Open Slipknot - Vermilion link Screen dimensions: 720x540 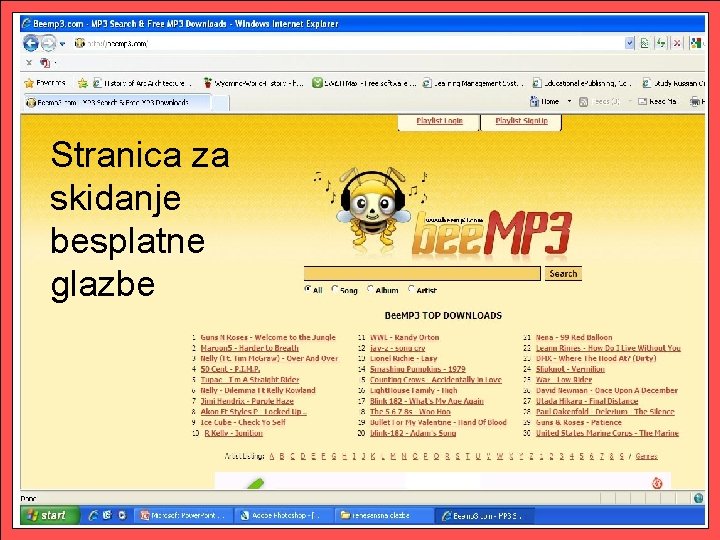[570, 369]
